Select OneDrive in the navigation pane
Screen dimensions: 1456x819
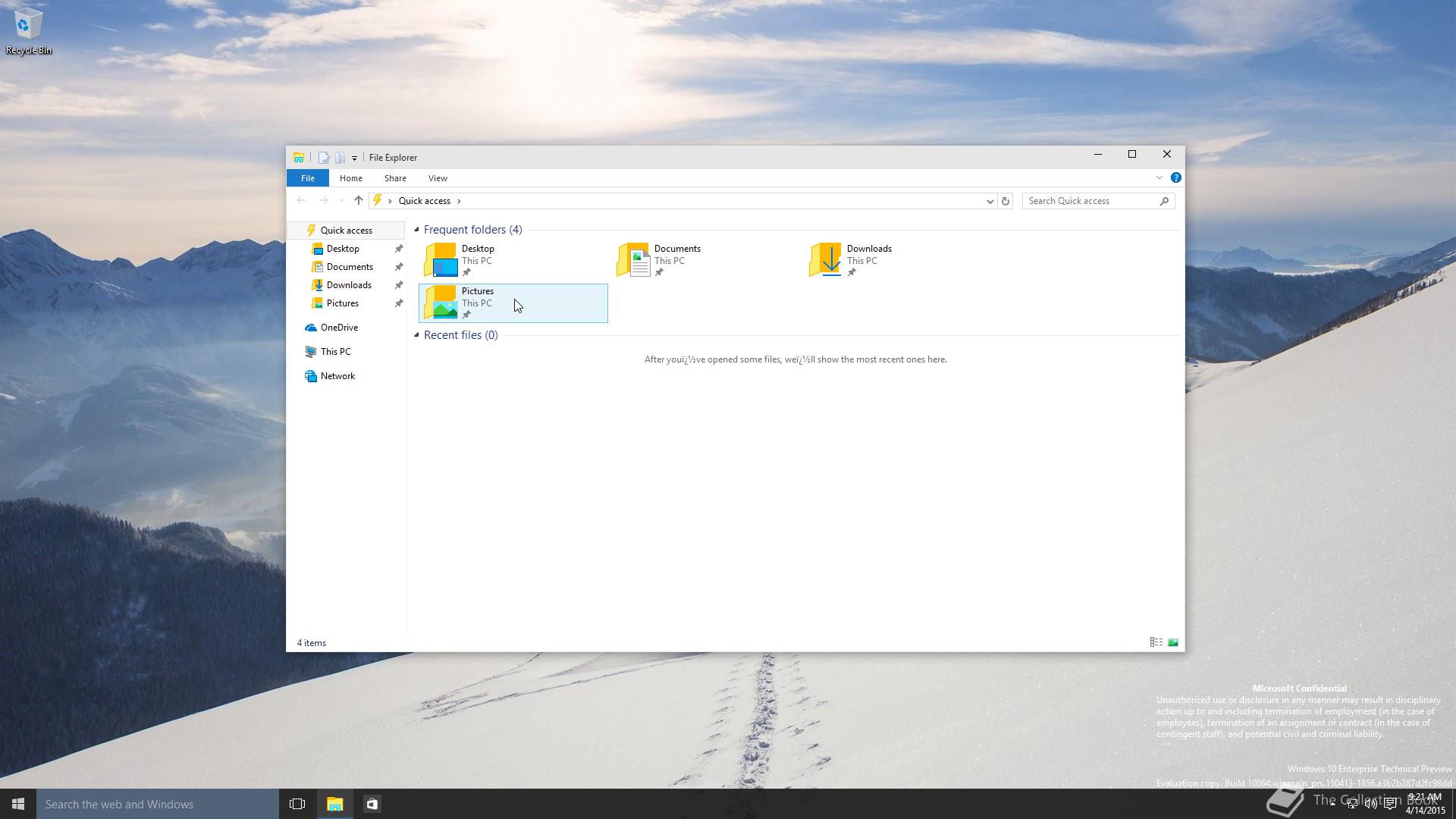click(x=338, y=328)
